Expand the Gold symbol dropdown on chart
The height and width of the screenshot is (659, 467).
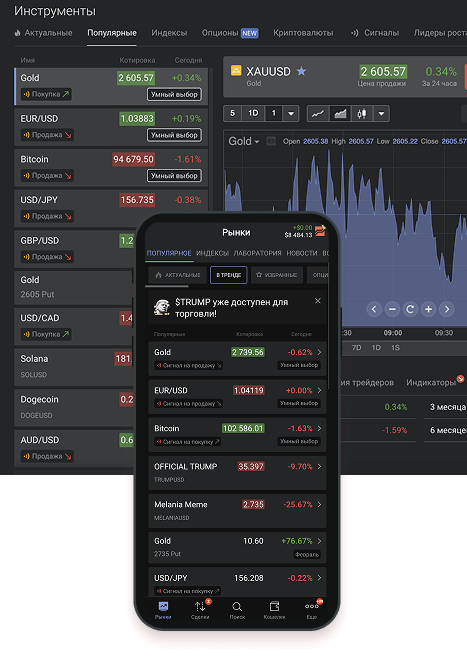244,141
